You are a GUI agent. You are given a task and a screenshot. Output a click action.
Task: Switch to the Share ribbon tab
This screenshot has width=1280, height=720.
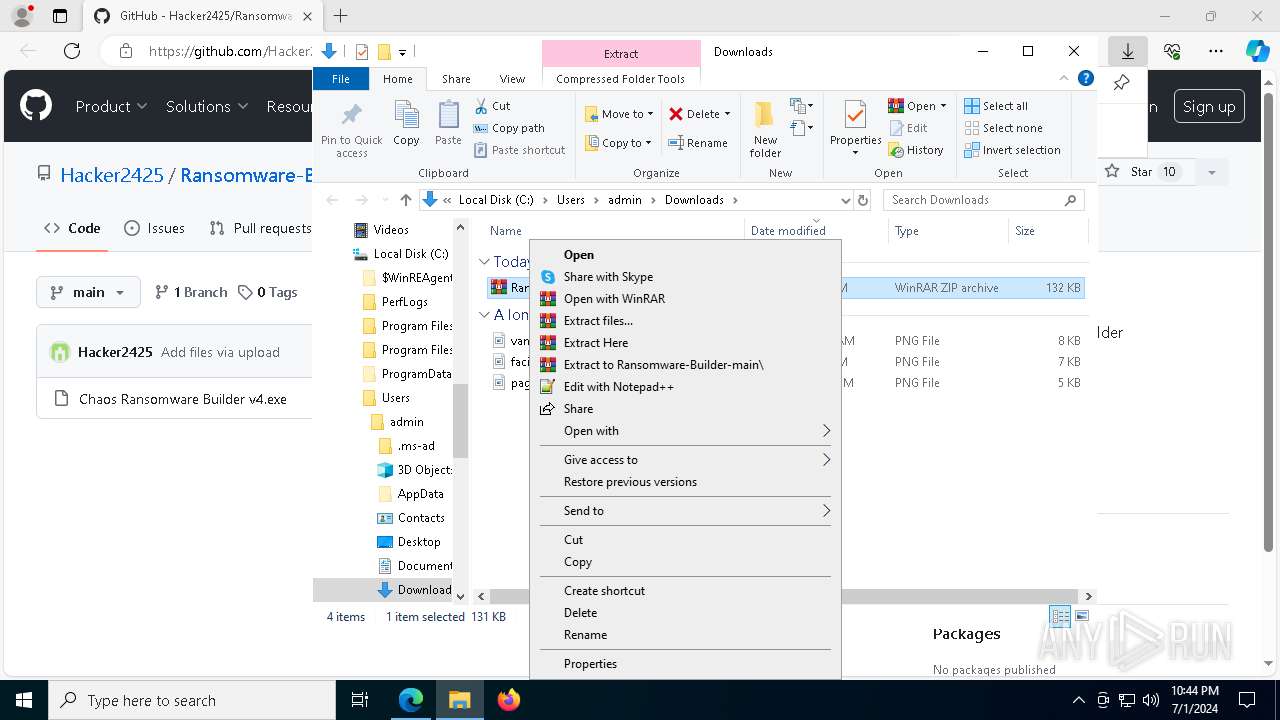coord(456,79)
